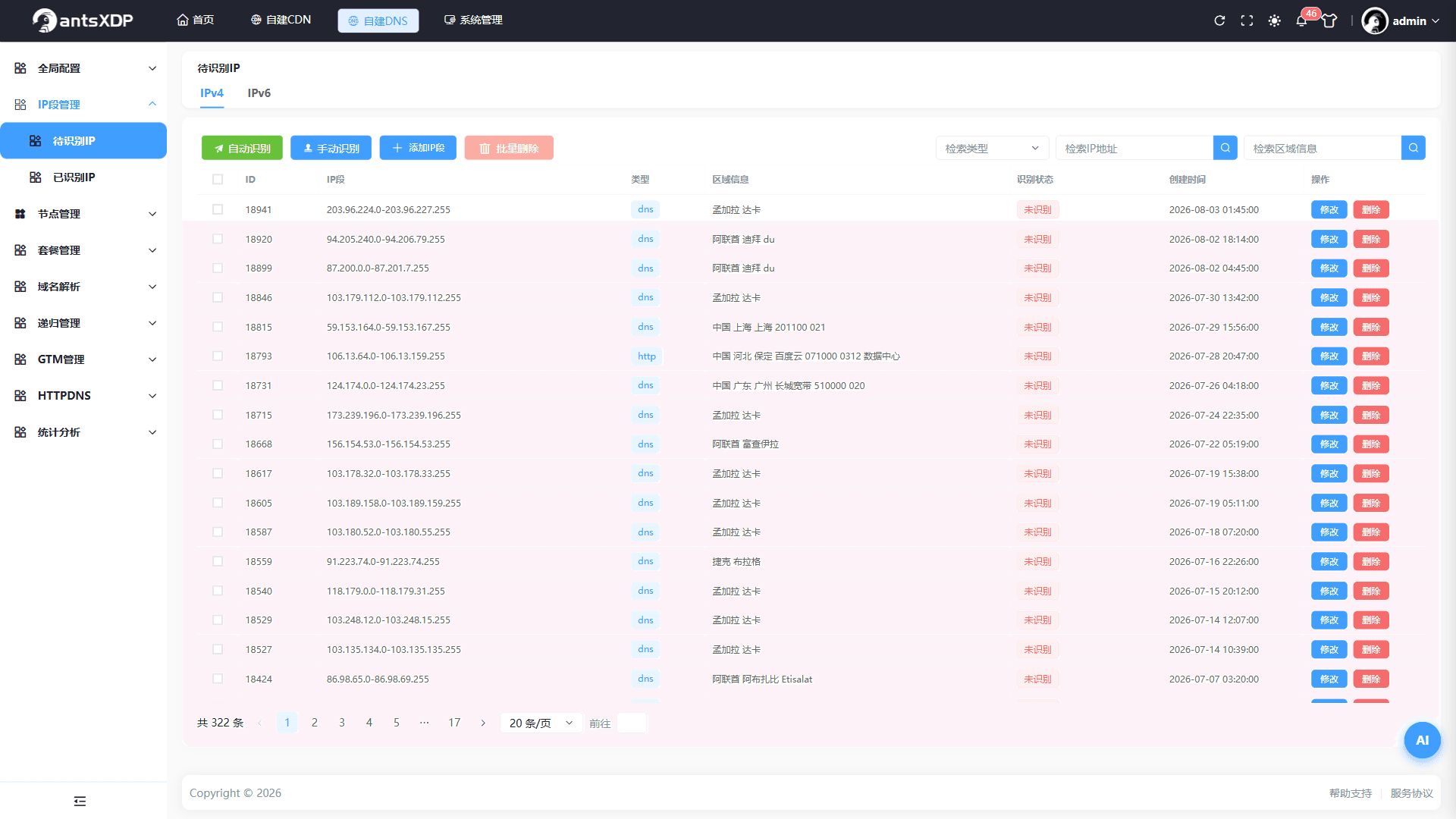Open the 检索类型 dropdown
The image size is (1456, 819).
[992, 148]
